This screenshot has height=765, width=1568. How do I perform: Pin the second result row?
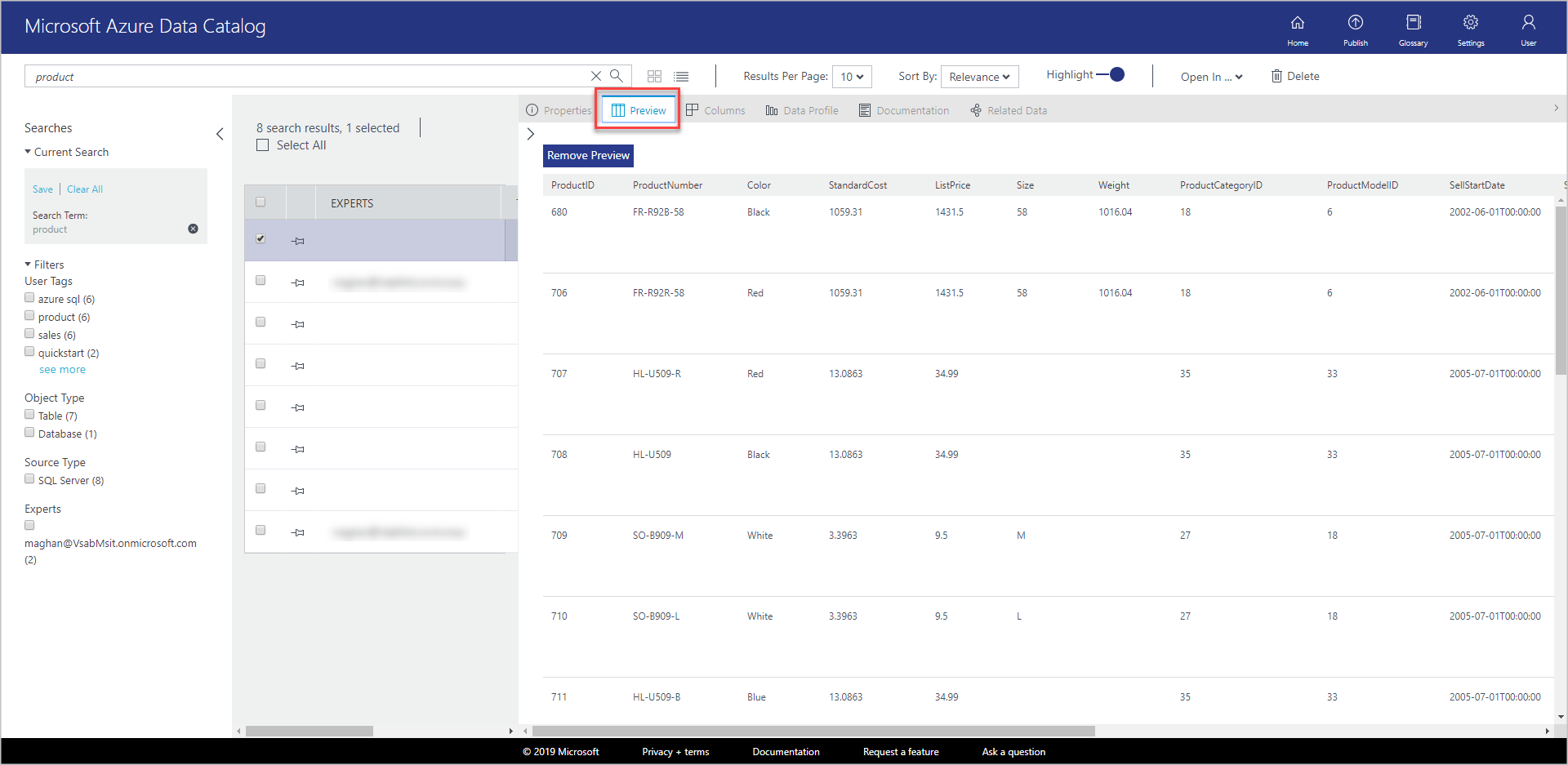pyautogui.click(x=298, y=282)
